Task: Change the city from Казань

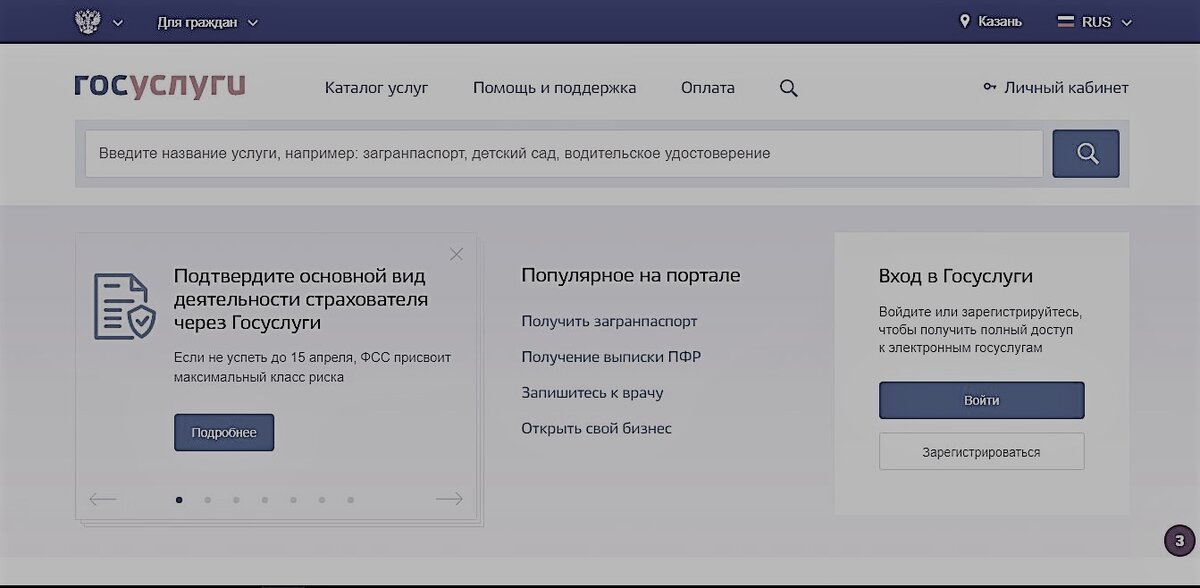Action: coord(1000,22)
